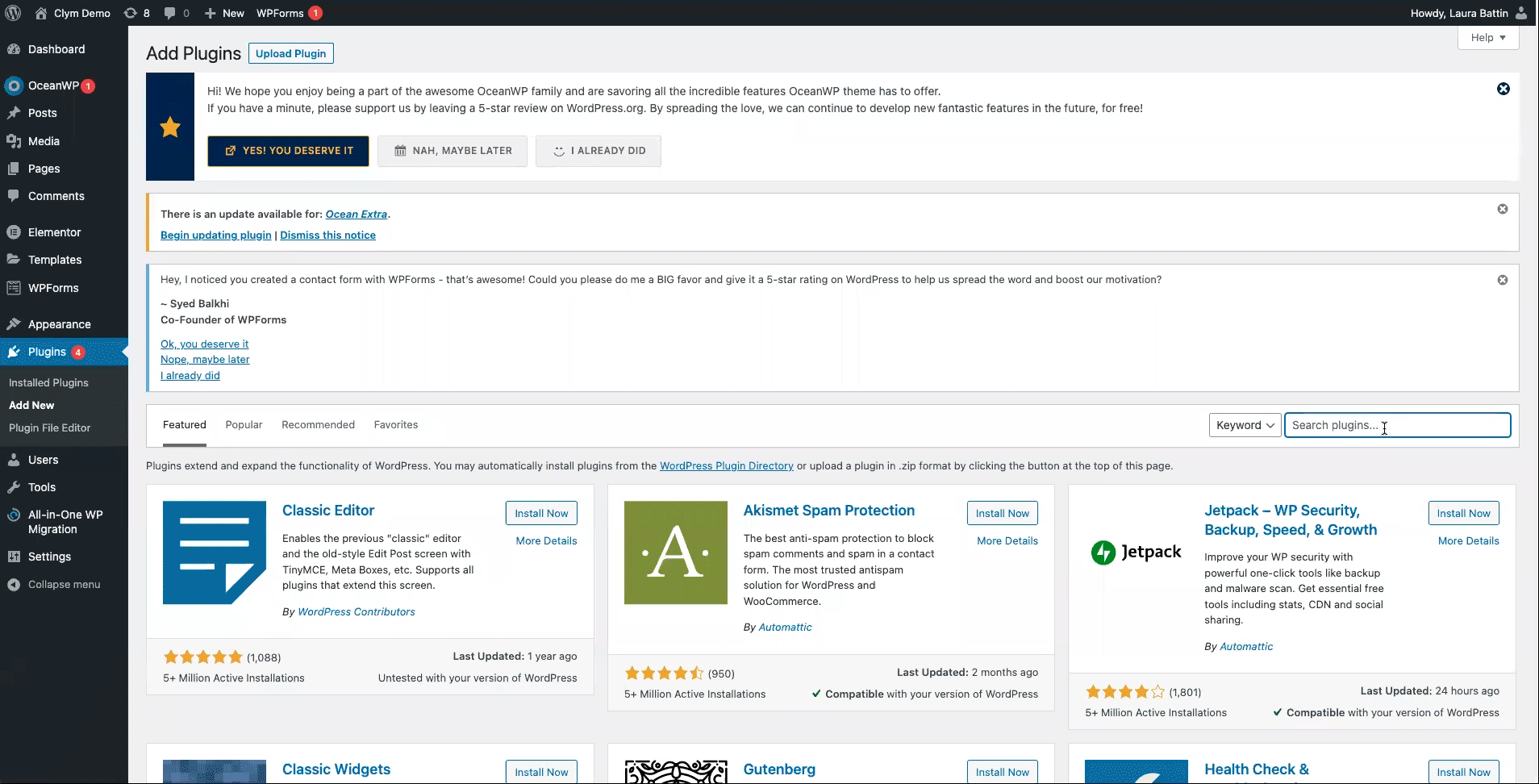This screenshot has width=1539, height=784.
Task: Open the Settings sidebar icon
Action: 14,557
